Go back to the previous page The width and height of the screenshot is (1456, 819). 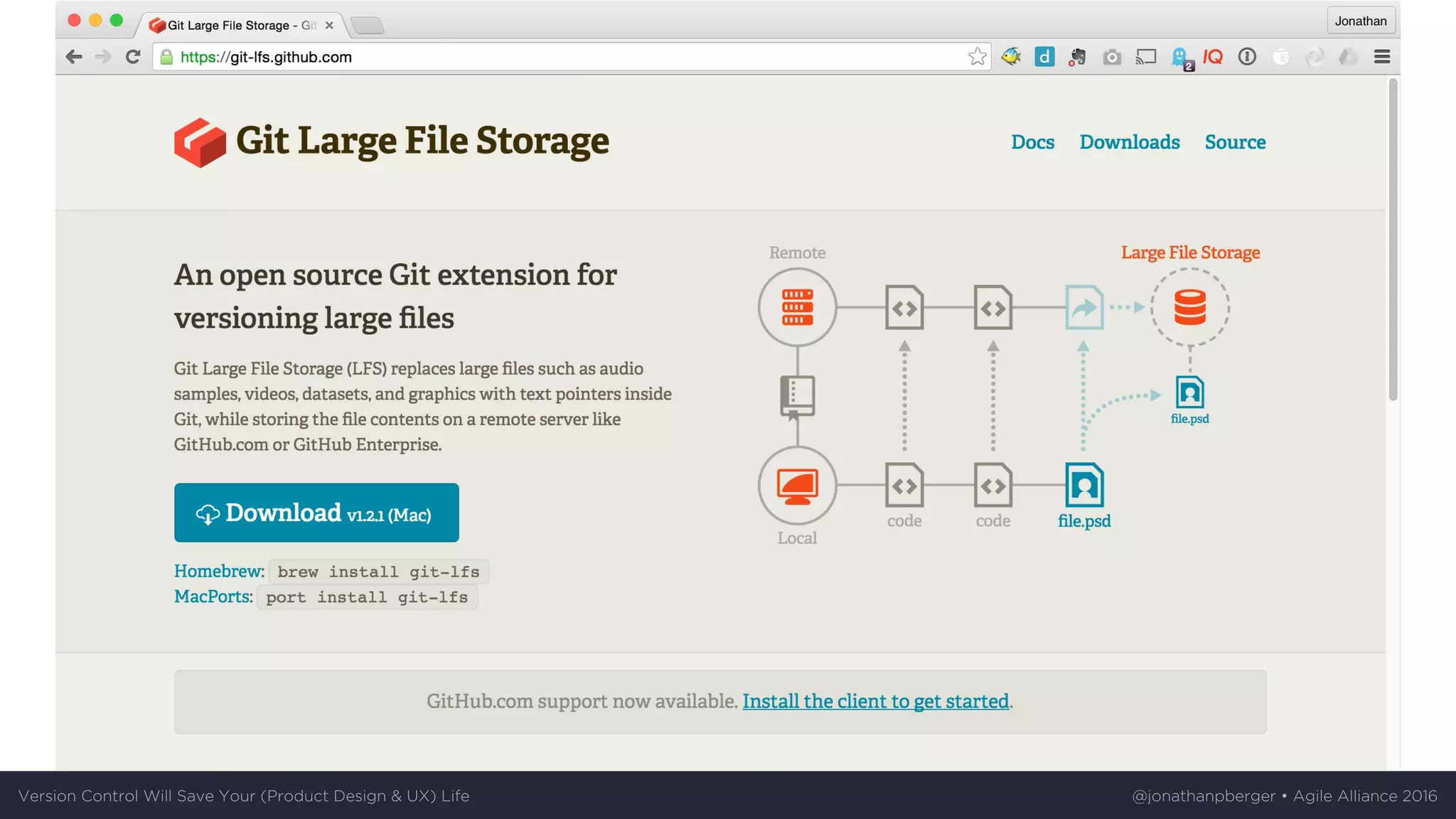(74, 57)
